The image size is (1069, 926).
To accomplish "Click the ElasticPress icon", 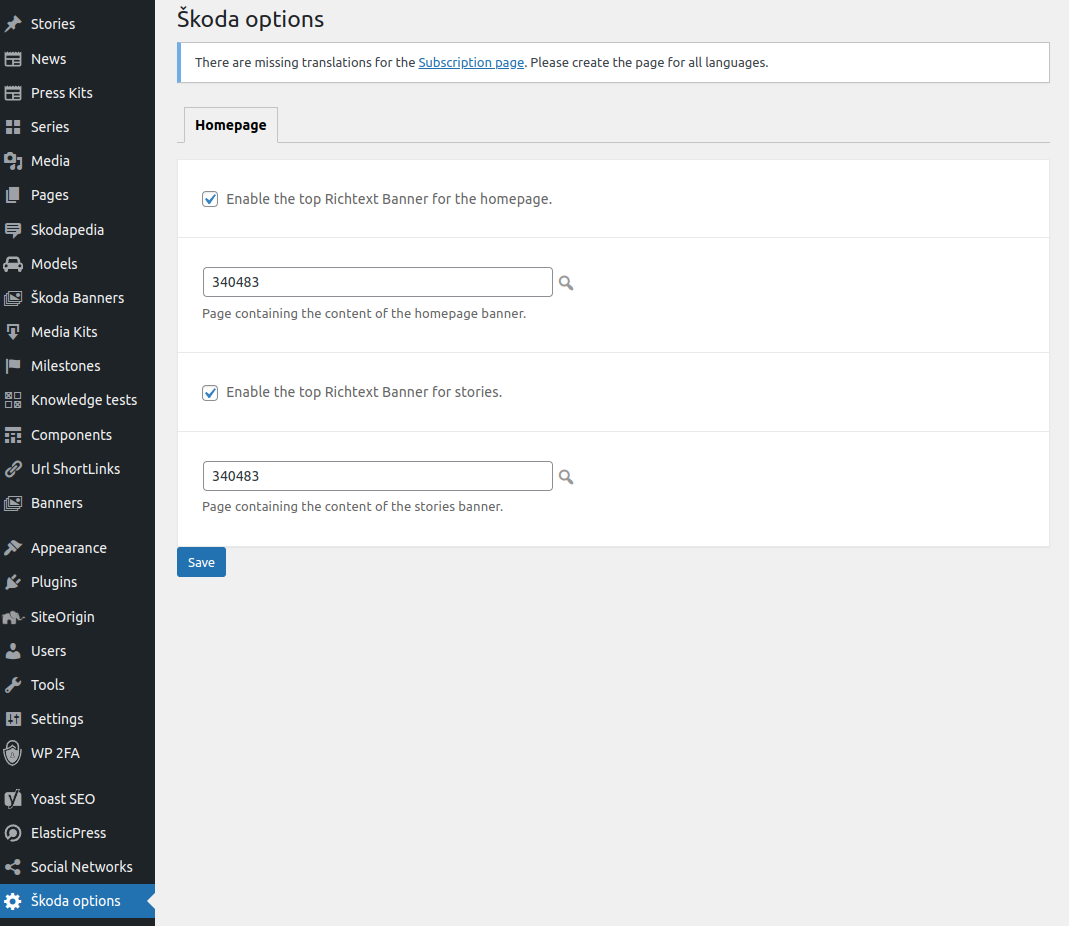I will click(13, 833).
